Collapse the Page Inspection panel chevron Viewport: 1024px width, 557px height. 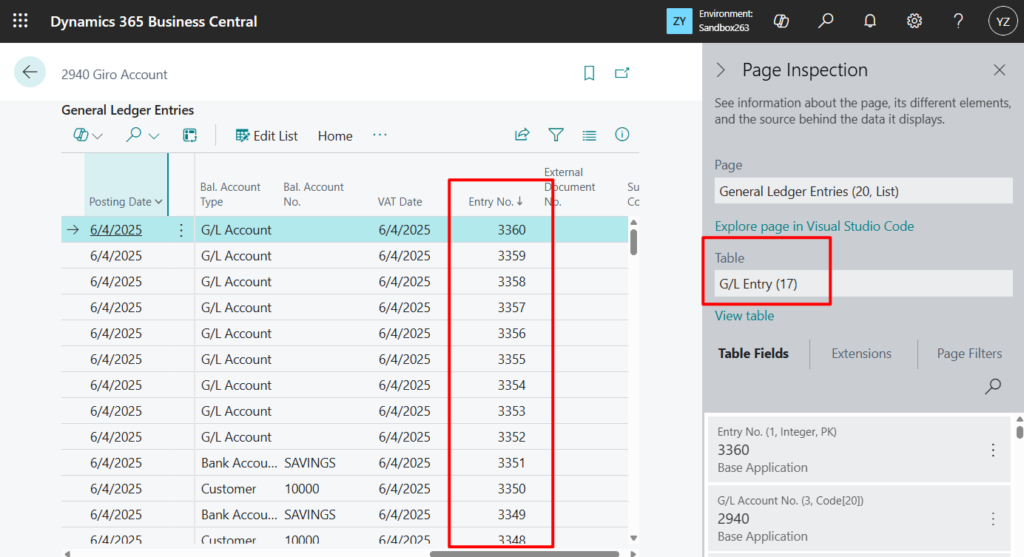click(720, 70)
